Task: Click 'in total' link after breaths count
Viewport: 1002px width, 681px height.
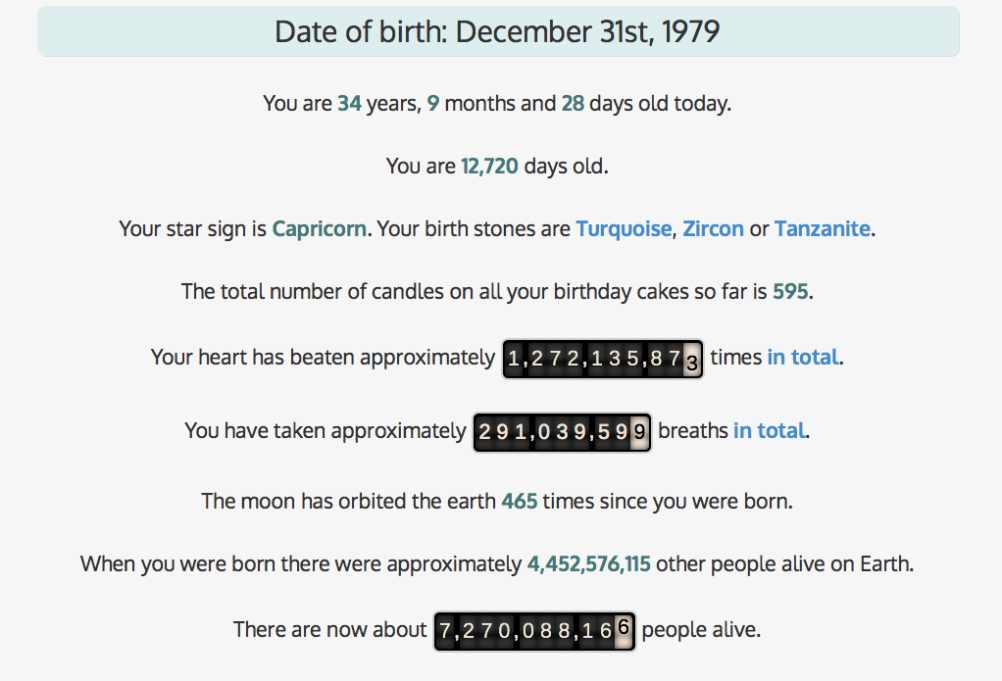Action: point(769,431)
